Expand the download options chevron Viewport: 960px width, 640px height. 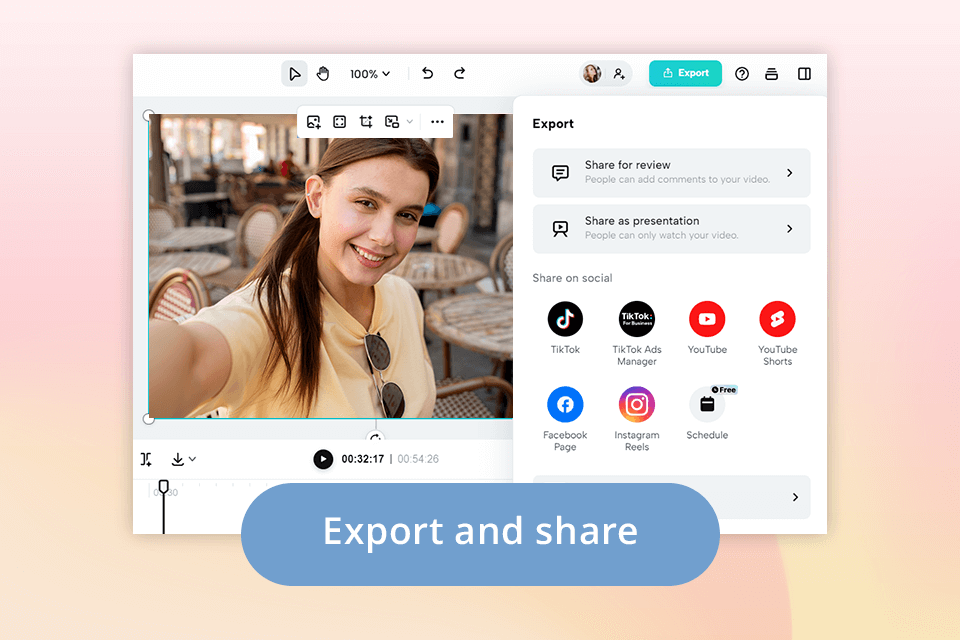point(192,459)
